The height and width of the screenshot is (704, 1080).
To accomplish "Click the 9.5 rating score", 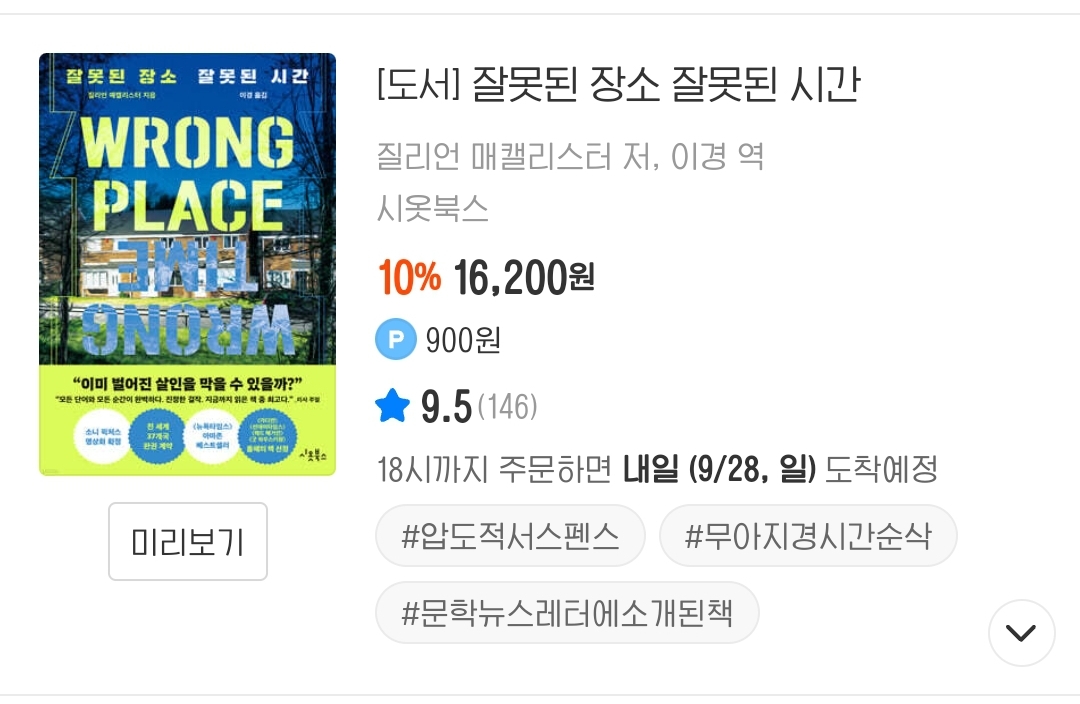I will pyautogui.click(x=446, y=407).
